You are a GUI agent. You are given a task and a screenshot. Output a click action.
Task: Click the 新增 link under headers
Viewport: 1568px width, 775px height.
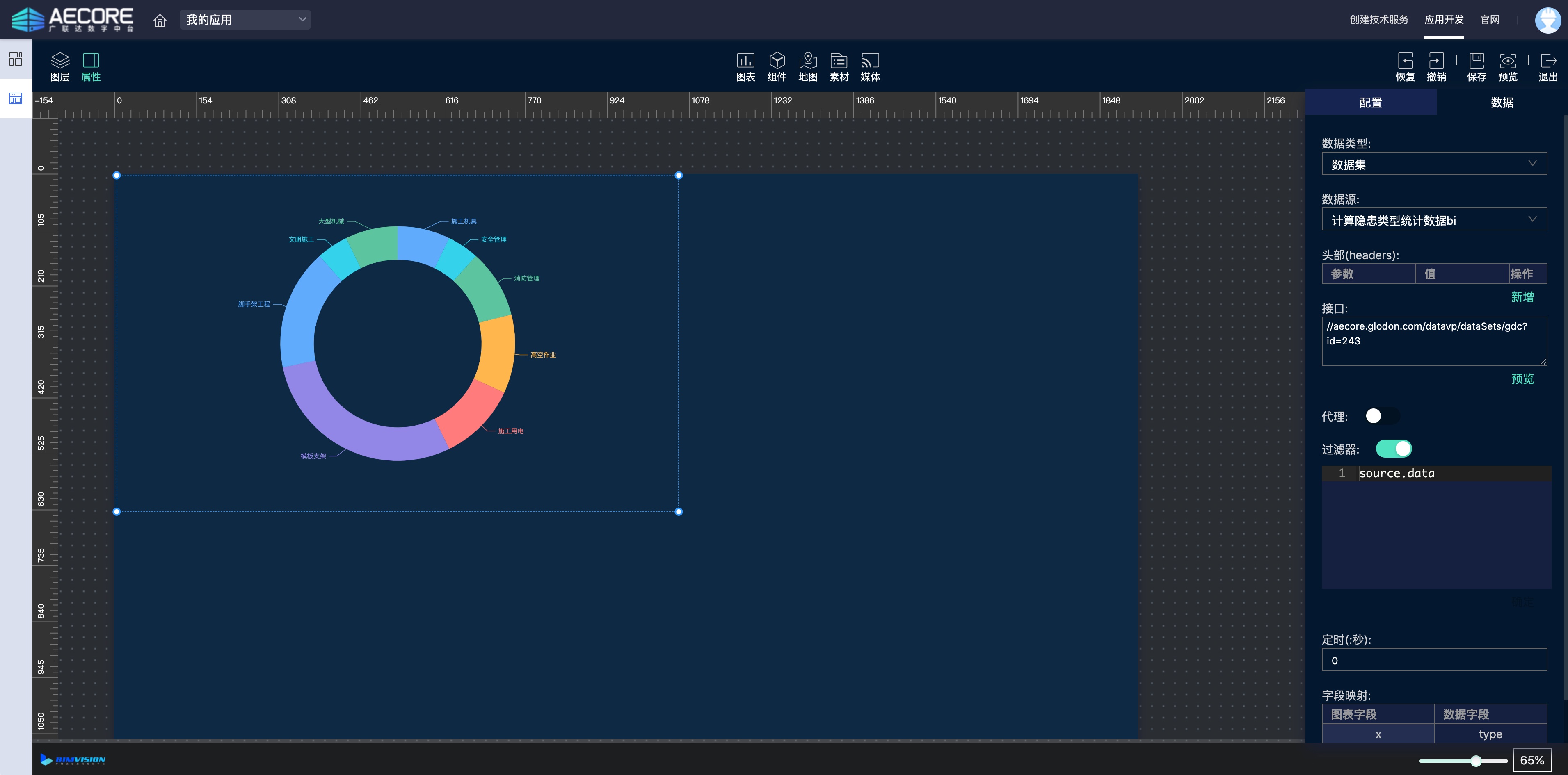click(1522, 297)
